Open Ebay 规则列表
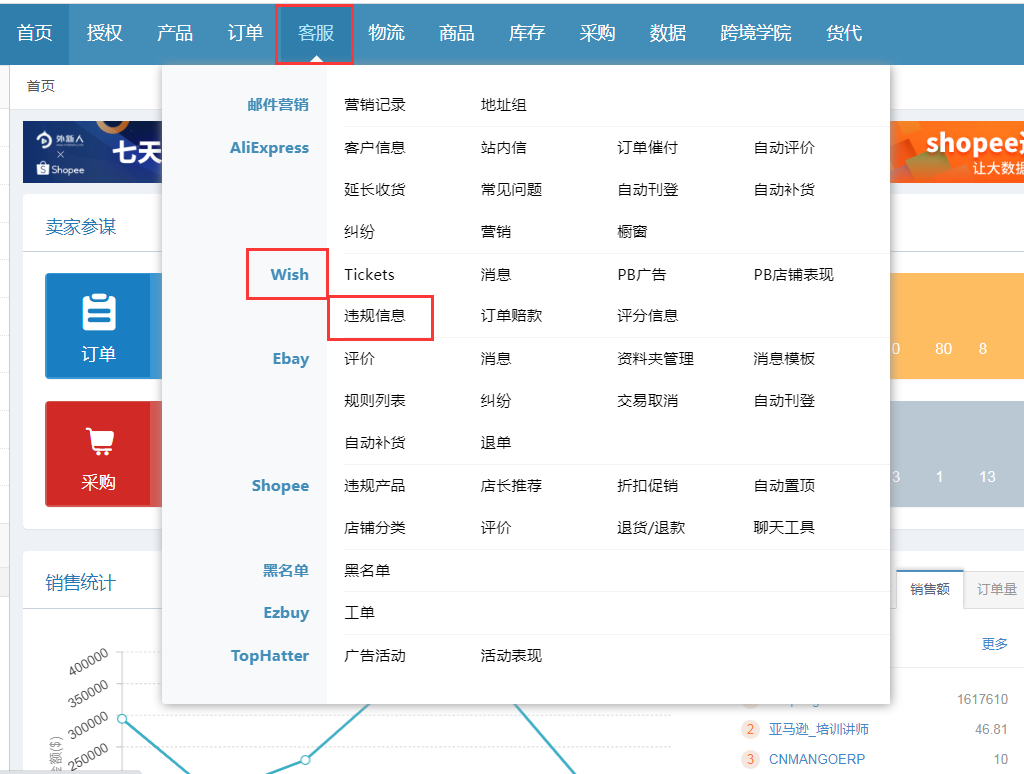This screenshot has width=1024, height=774. tap(375, 400)
